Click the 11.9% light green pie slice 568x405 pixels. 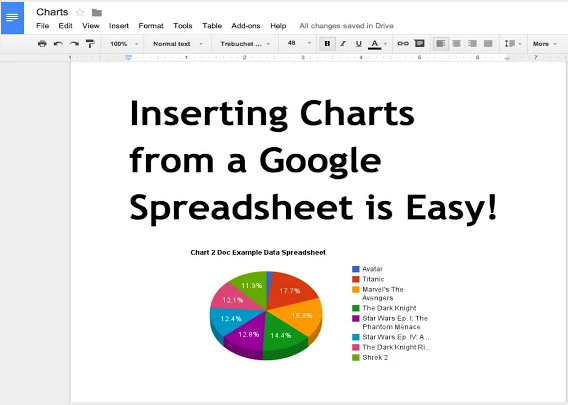click(x=252, y=286)
